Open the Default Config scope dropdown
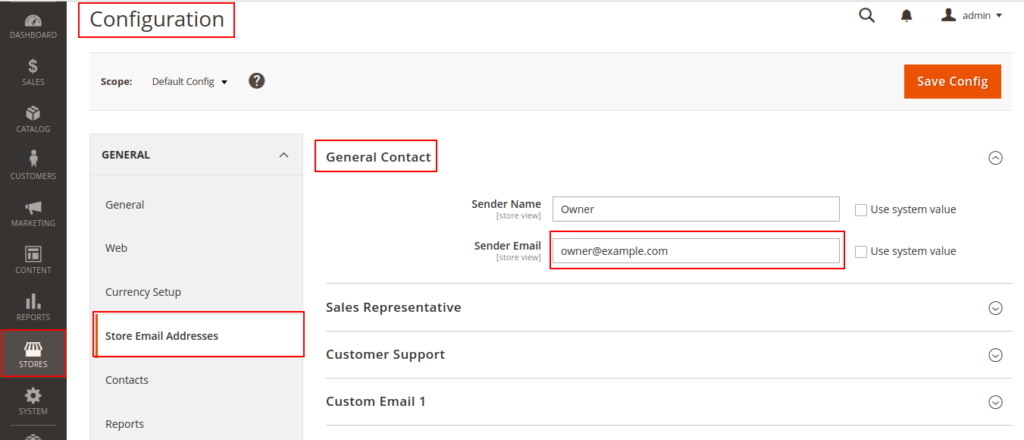This screenshot has width=1024, height=440. pyautogui.click(x=190, y=82)
